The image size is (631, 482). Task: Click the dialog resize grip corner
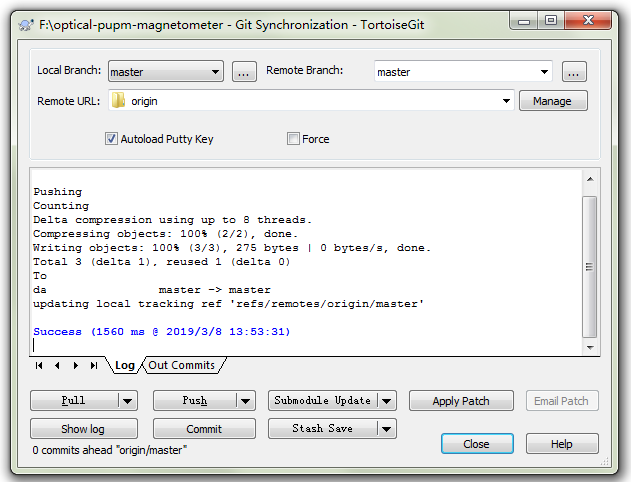coord(604,462)
